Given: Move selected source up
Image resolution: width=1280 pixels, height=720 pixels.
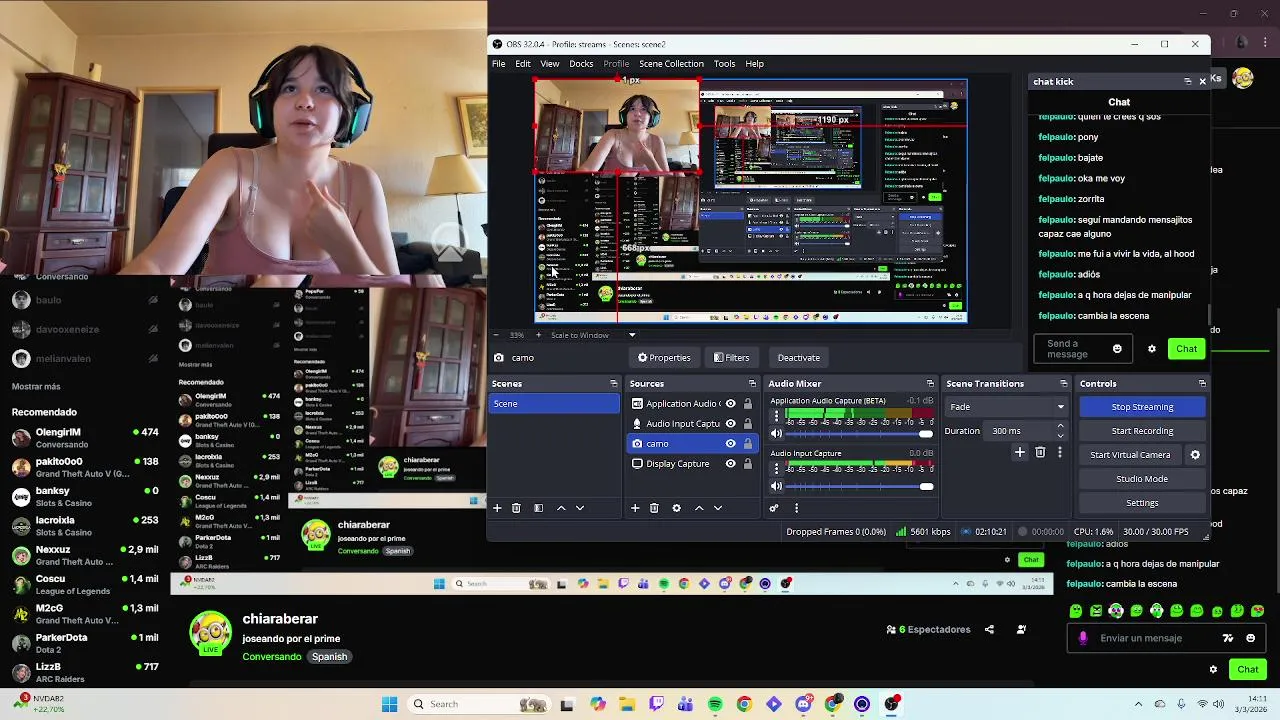Looking at the screenshot, I should 699,508.
